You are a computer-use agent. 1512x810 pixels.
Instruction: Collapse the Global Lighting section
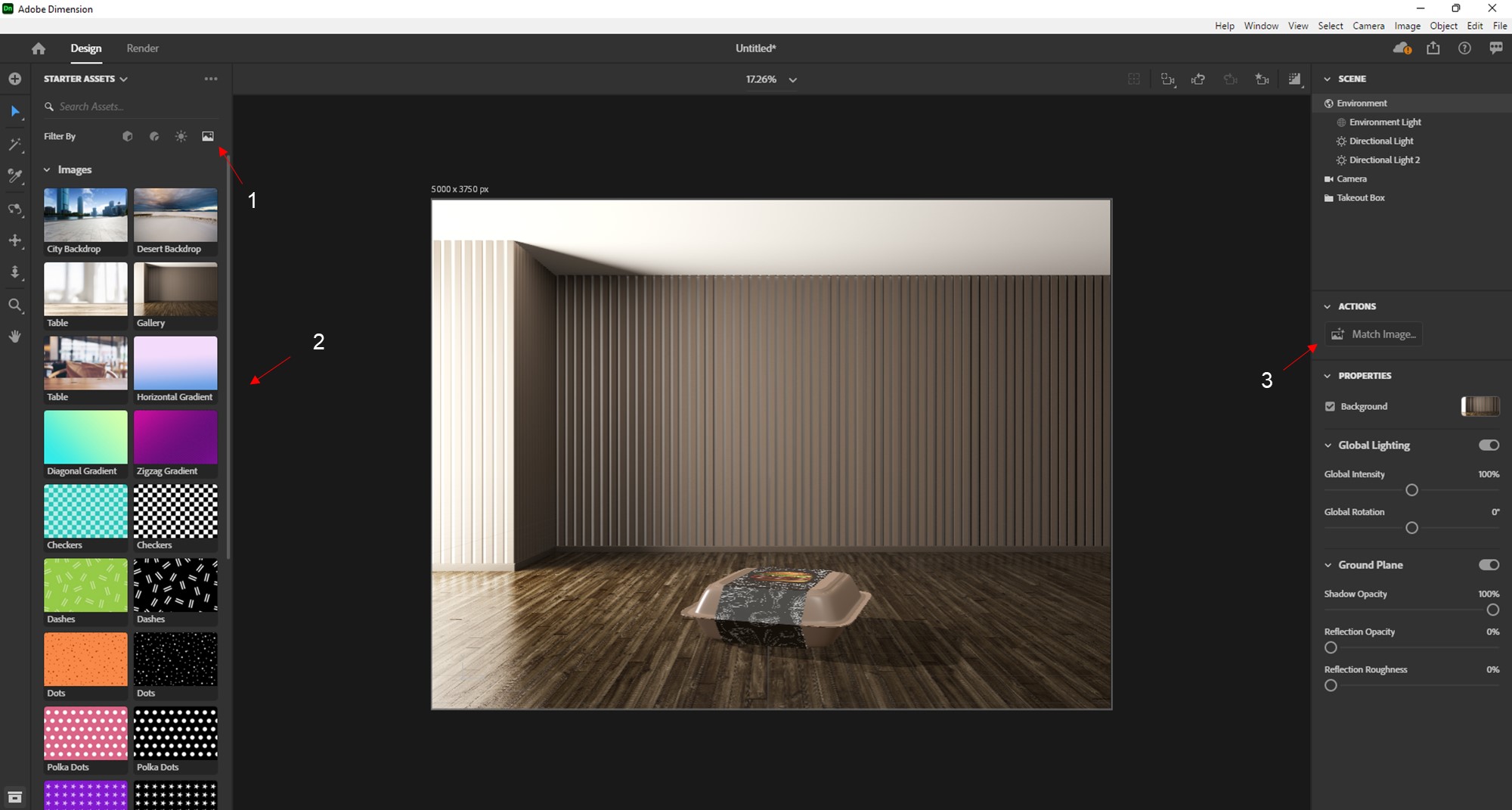(1328, 445)
